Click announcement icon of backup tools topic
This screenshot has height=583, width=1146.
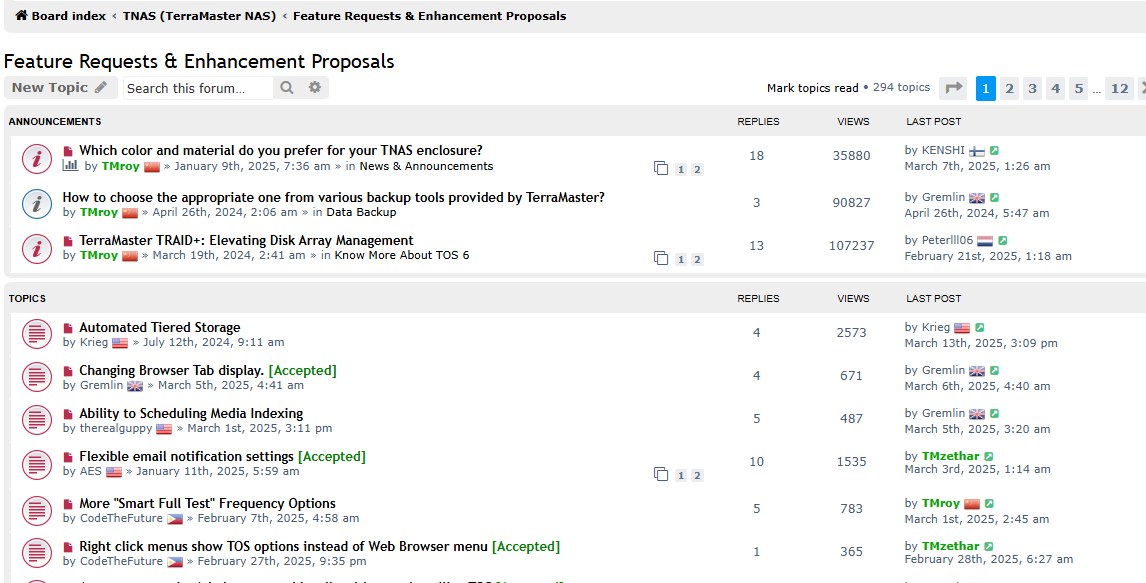tap(37, 204)
